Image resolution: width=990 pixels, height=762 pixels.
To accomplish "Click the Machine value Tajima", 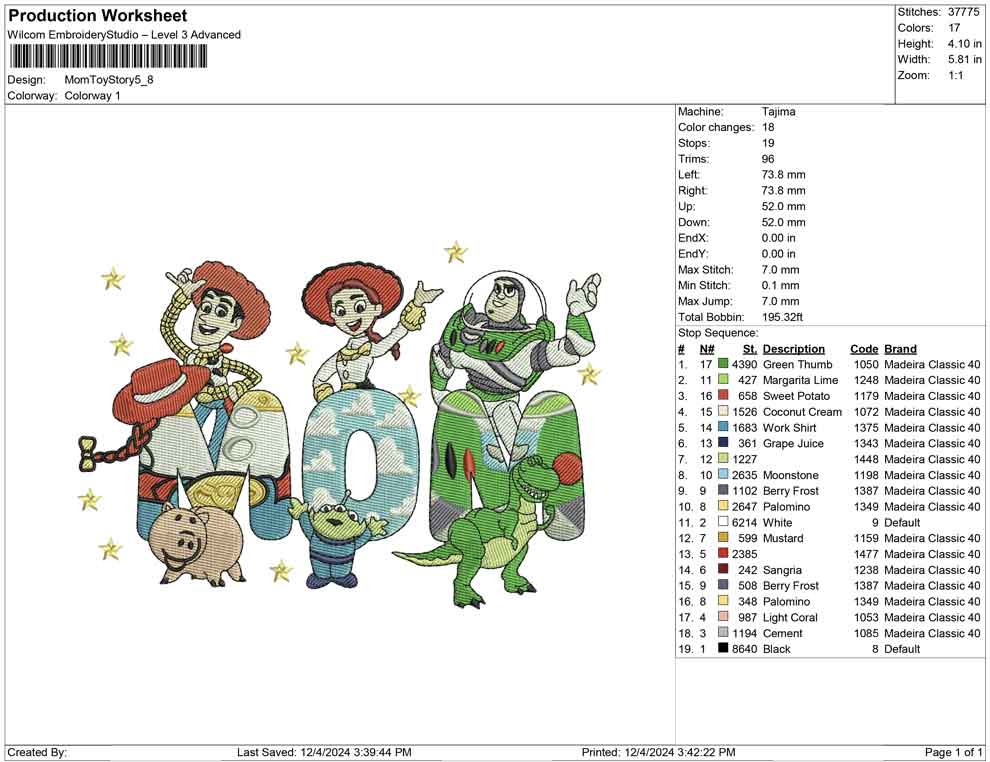I will [778, 111].
